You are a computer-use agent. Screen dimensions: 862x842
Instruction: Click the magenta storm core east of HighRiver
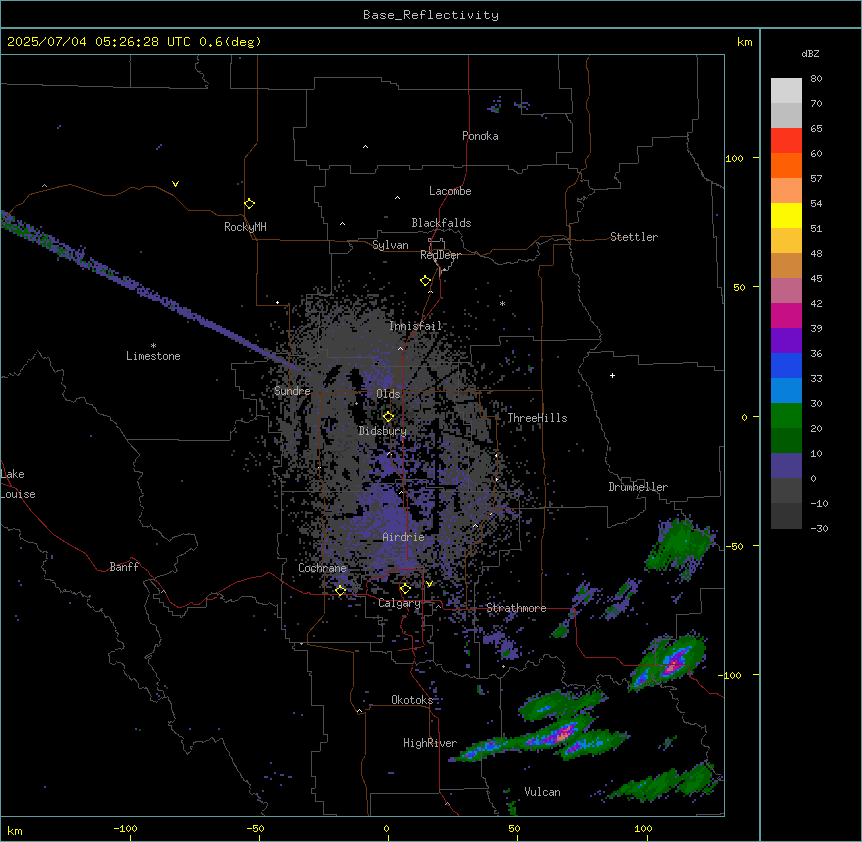click(x=563, y=733)
